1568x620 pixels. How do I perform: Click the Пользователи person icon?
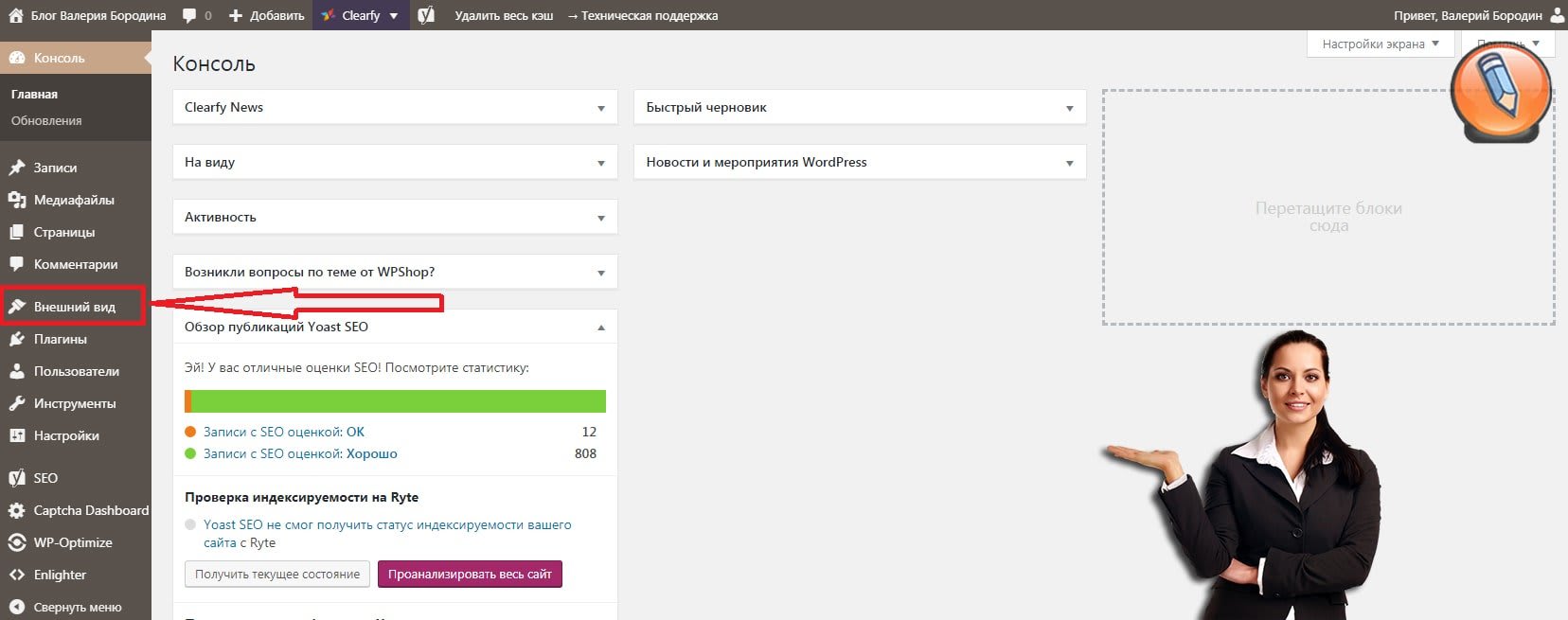click(x=17, y=371)
